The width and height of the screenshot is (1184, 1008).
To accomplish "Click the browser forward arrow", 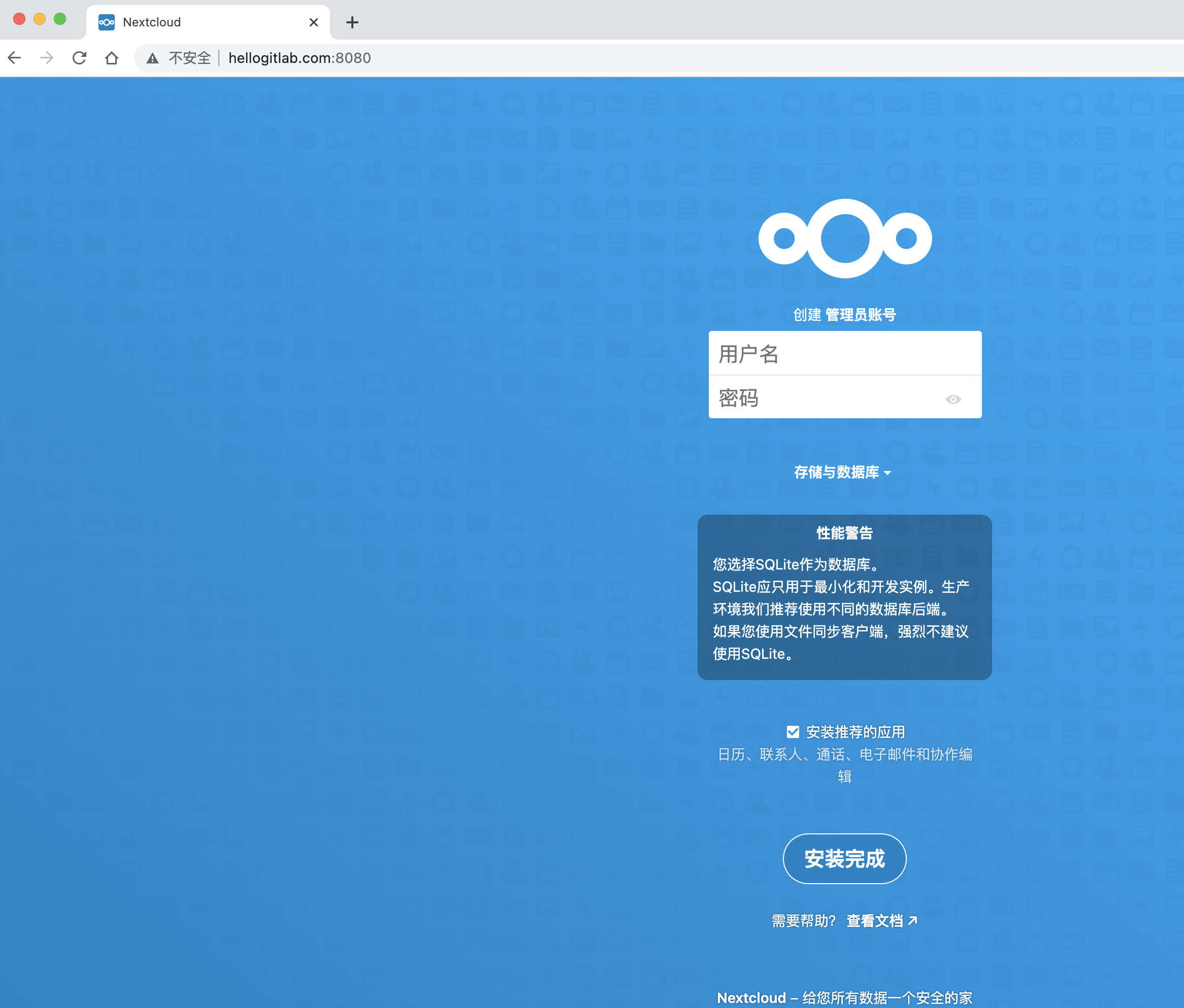I will click(x=47, y=58).
